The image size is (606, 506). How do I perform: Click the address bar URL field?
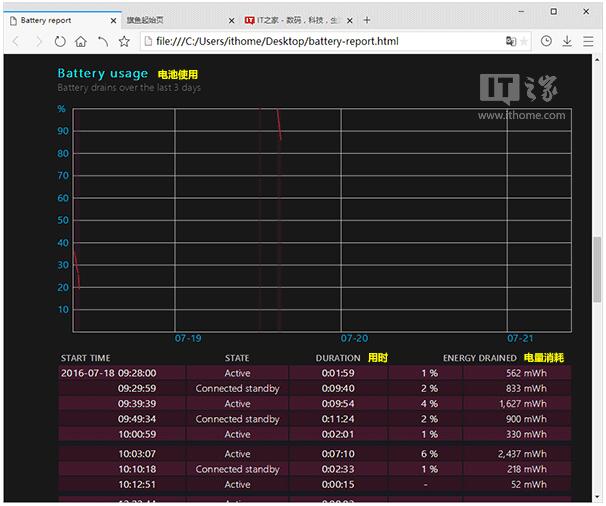pyautogui.click(x=325, y=41)
